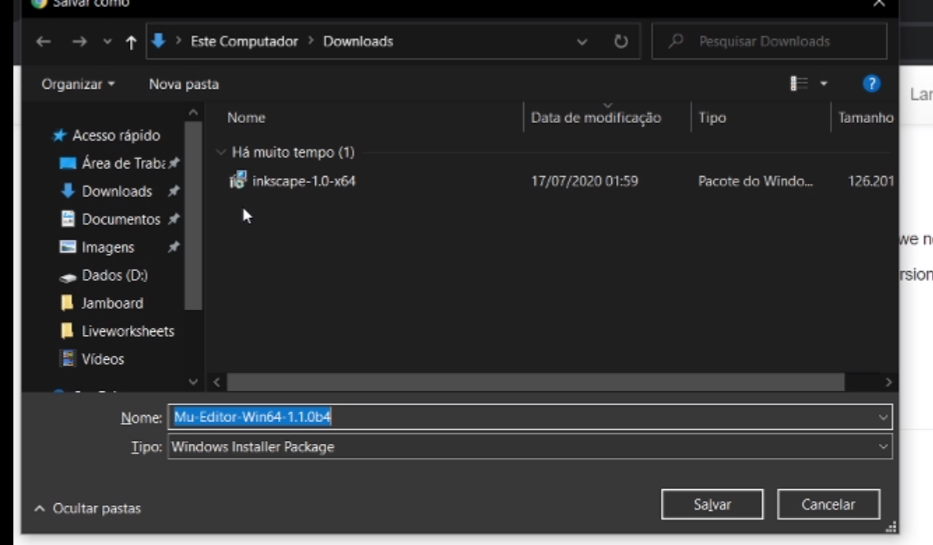
Task: Expand the Nome filename dropdown arrow
Action: (883, 418)
